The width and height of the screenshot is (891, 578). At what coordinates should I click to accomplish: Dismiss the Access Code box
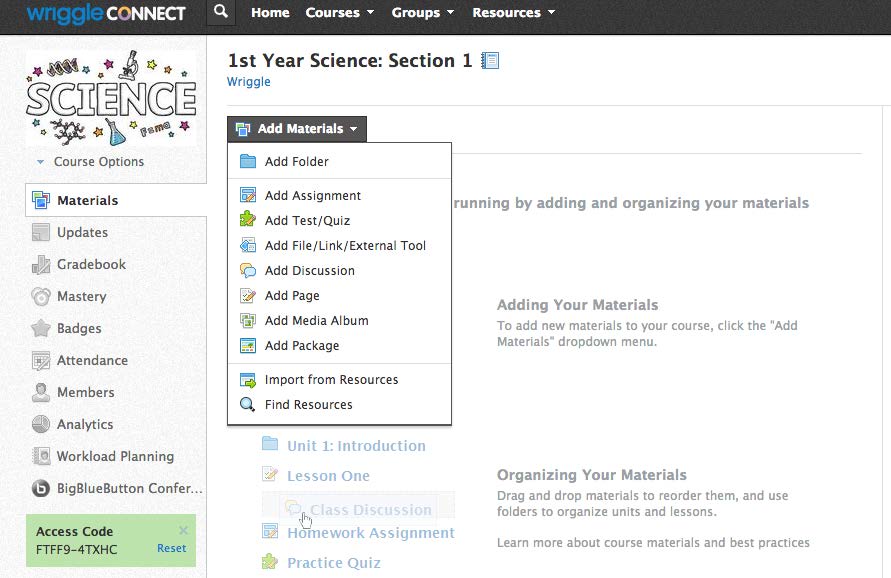(x=183, y=531)
